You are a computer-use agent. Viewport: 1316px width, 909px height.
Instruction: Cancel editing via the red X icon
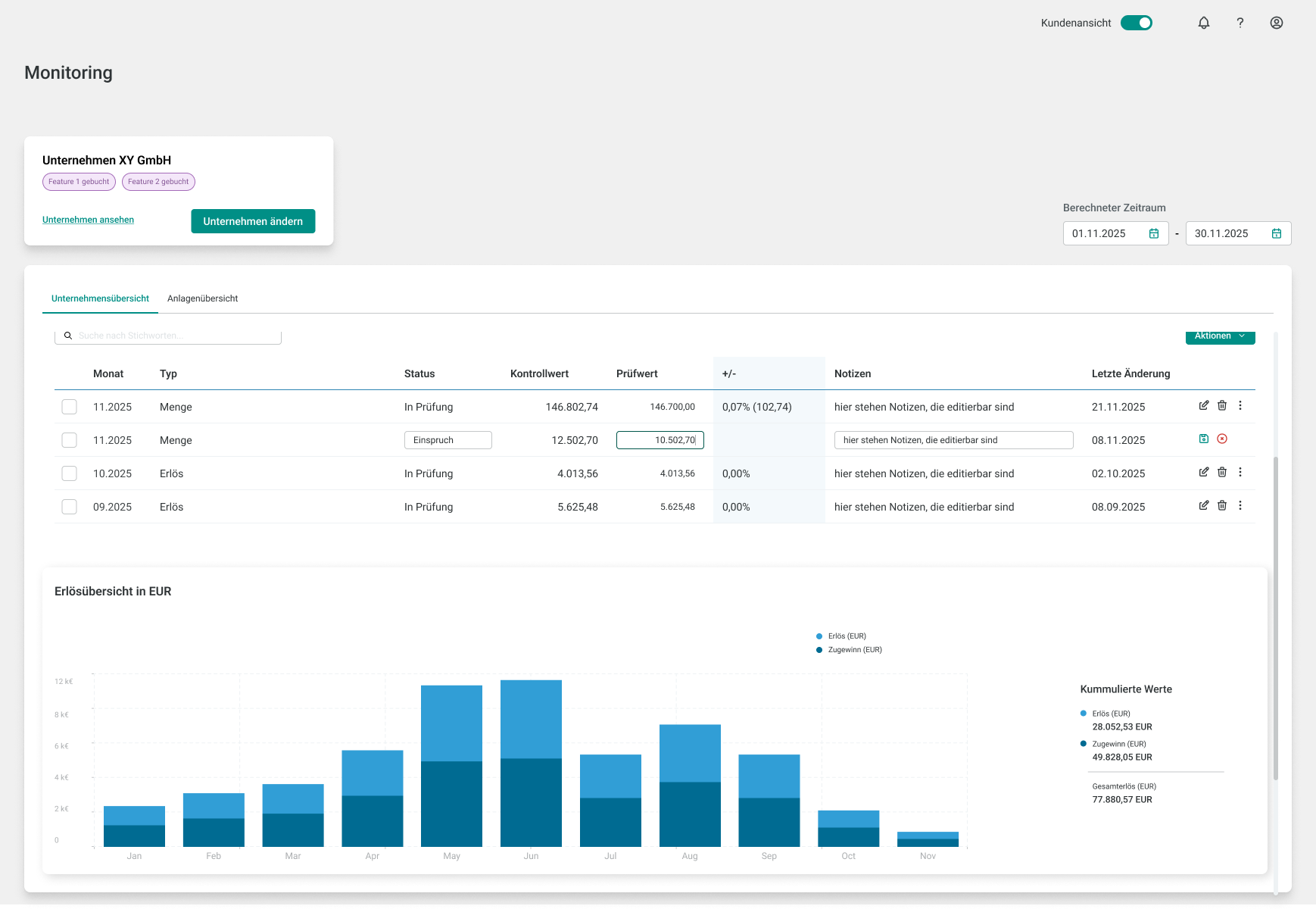pyautogui.click(x=1222, y=439)
